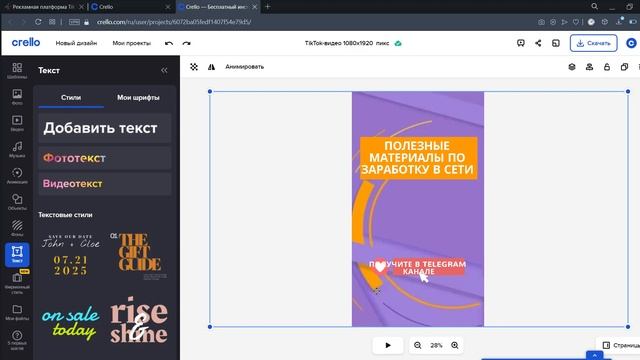Viewport: 640px width, 360px height.
Task: Select the rise & shine text style
Action: click(139, 320)
